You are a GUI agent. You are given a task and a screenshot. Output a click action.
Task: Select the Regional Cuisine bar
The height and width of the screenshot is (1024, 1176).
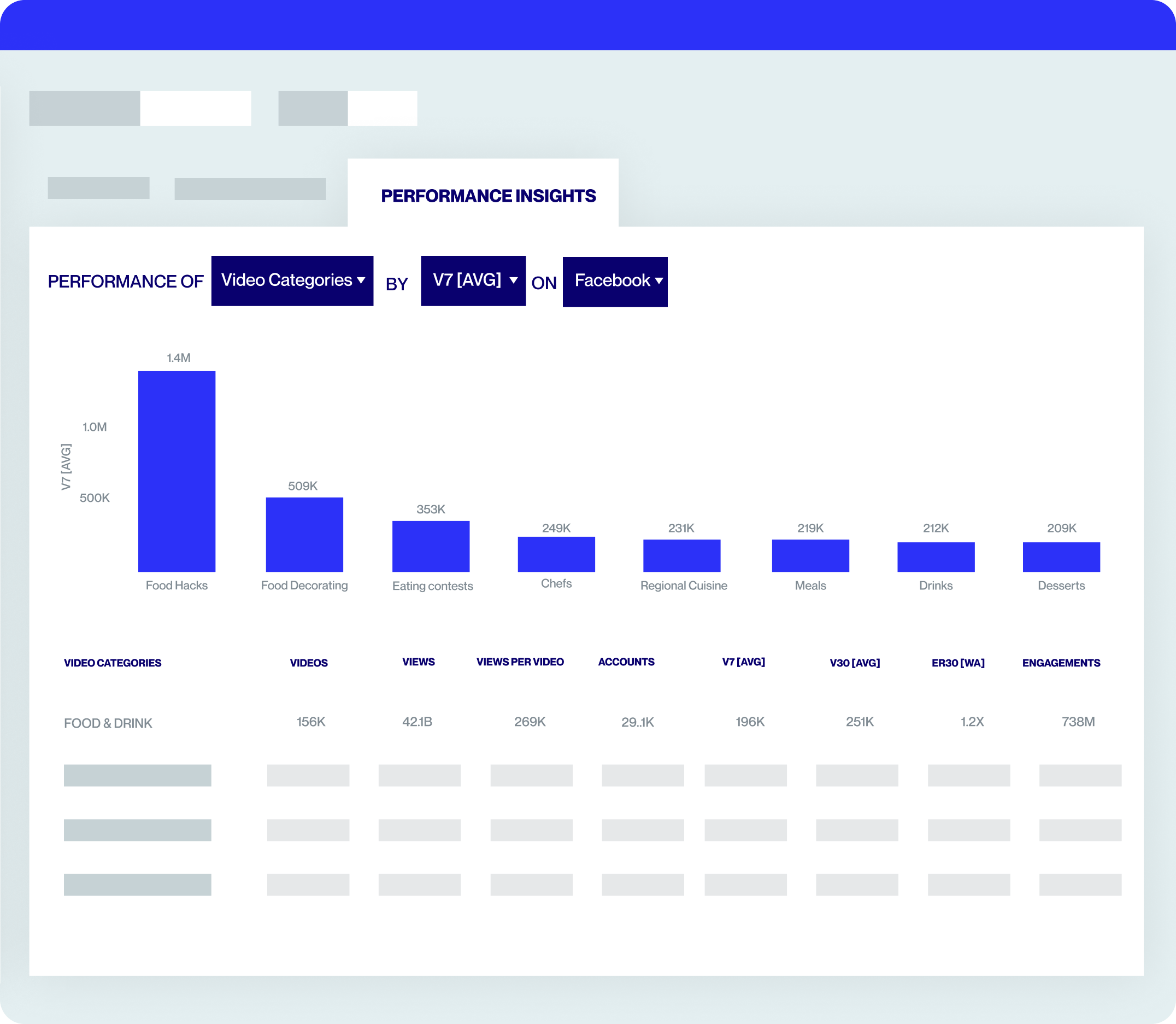coord(681,555)
